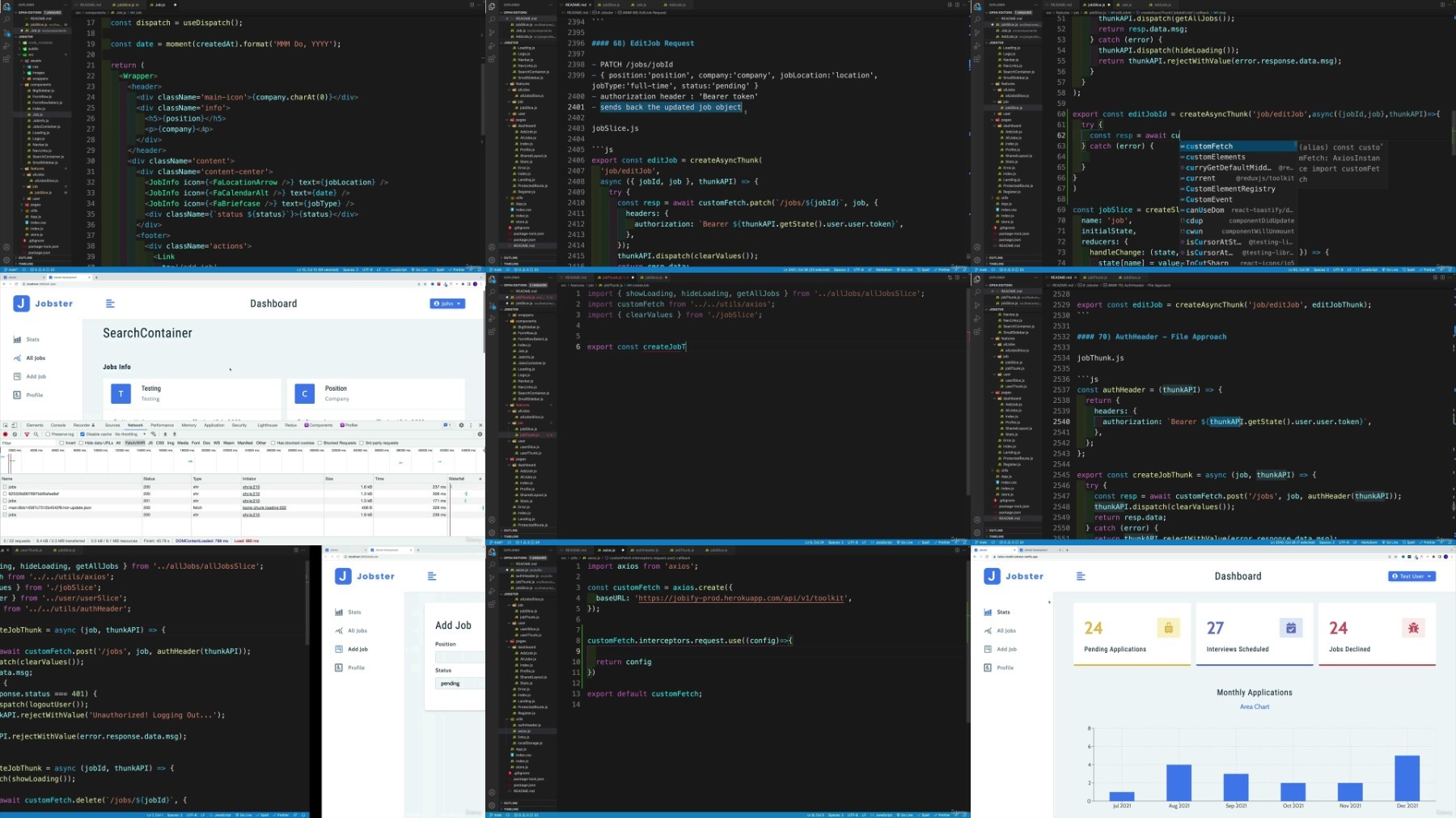The width and height of the screenshot is (1456, 818).
Task: Switch to the DevTools Console tab
Action: (x=58, y=425)
